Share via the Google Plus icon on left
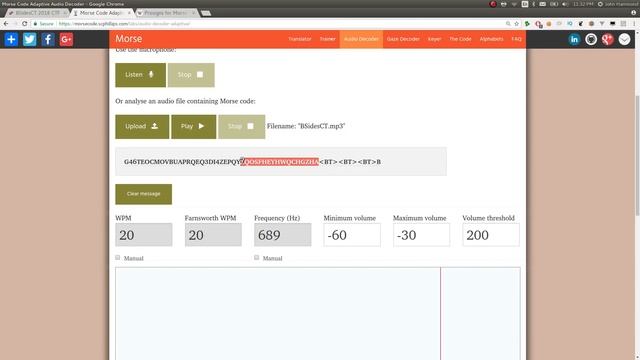Image resolution: width=640 pixels, height=360 pixels. point(66,40)
